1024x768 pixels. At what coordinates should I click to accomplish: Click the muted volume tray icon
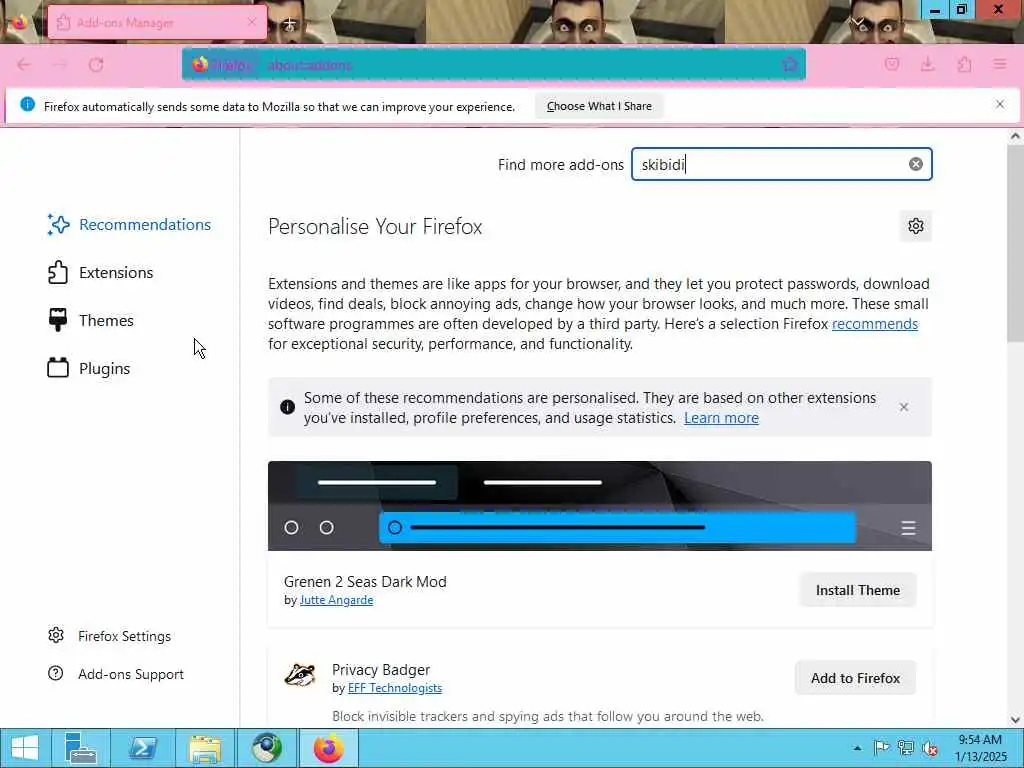tap(930, 748)
